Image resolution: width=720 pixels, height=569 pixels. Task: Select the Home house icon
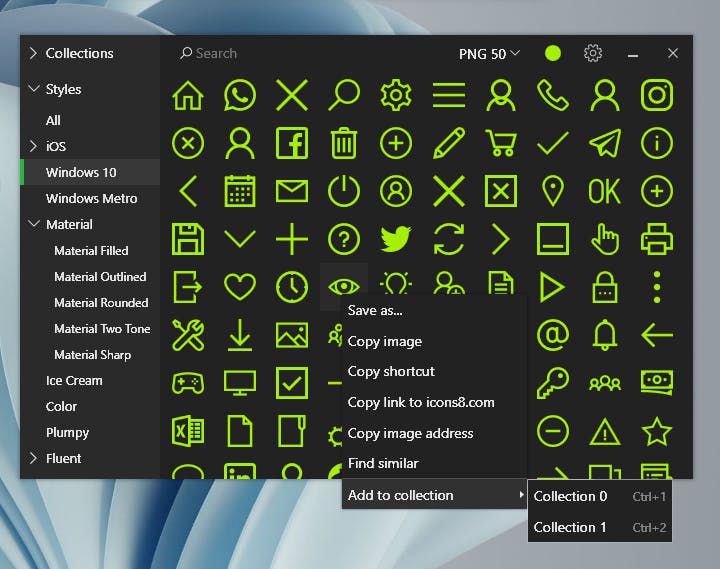pos(188,96)
